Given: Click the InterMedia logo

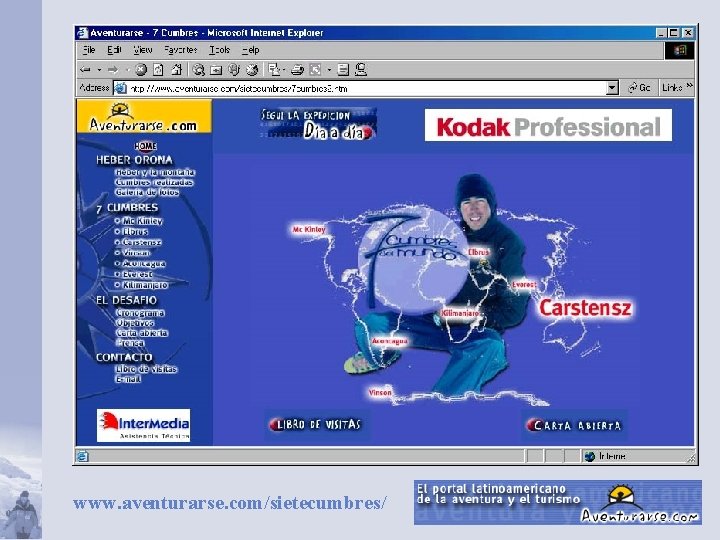Looking at the screenshot, I should tap(143, 425).
